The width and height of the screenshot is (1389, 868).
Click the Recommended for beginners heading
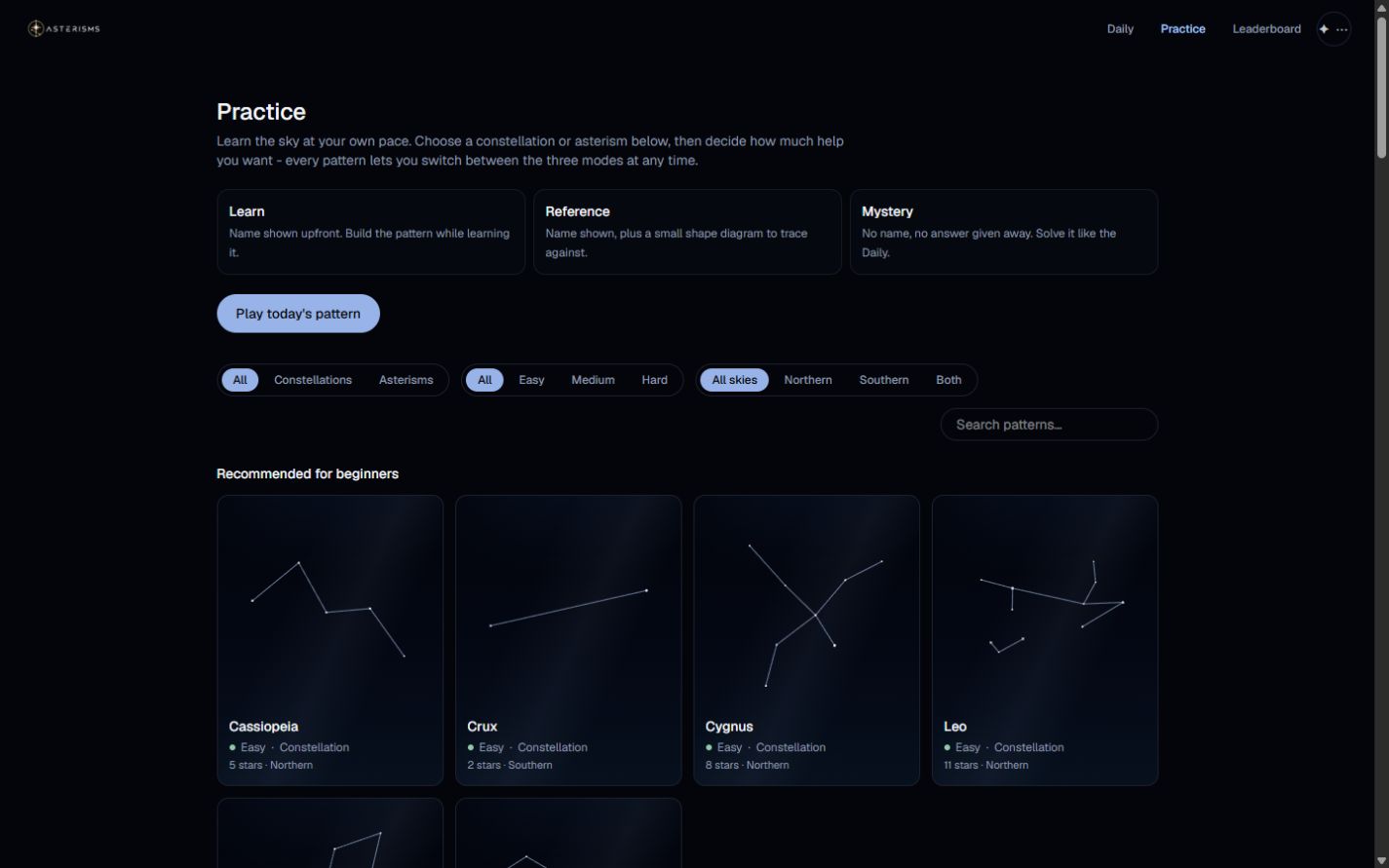307,473
